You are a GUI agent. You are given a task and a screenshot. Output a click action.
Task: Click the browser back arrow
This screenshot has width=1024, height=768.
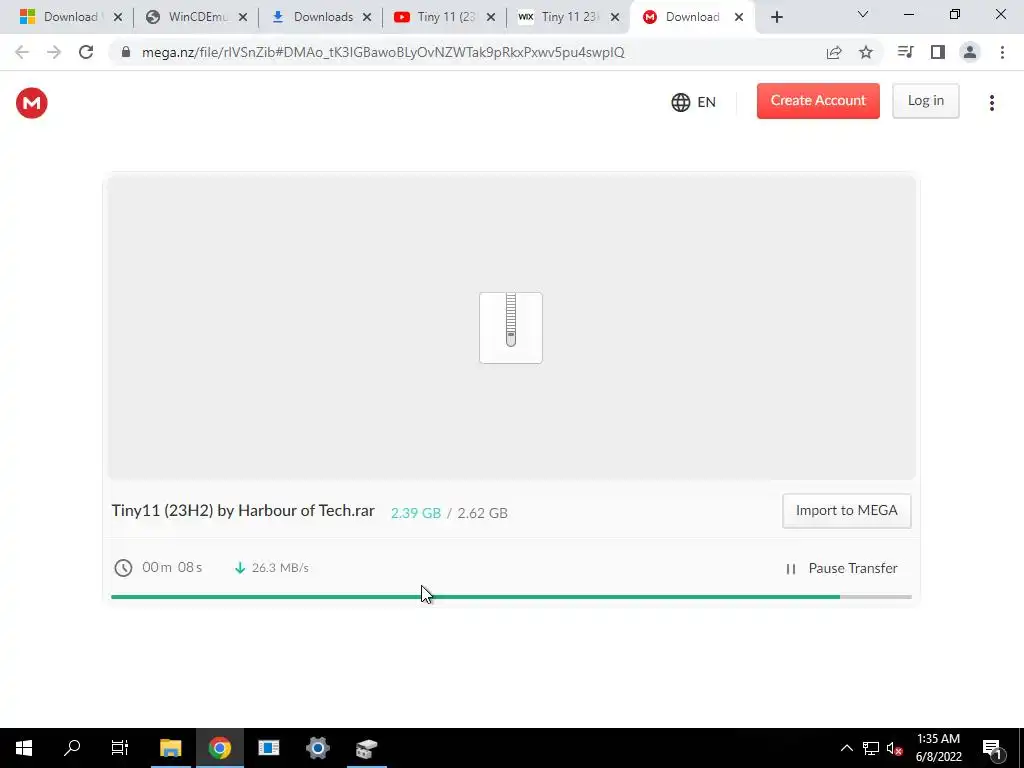pos(22,52)
